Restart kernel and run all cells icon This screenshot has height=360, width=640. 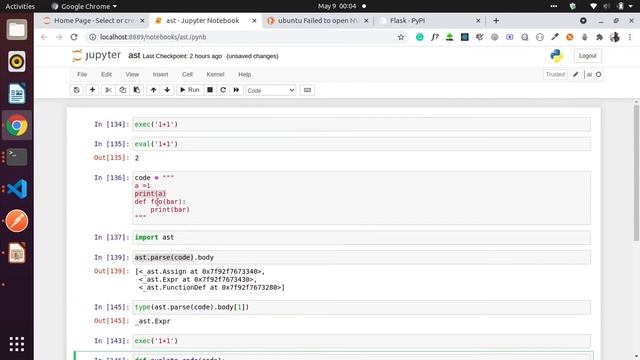point(236,90)
